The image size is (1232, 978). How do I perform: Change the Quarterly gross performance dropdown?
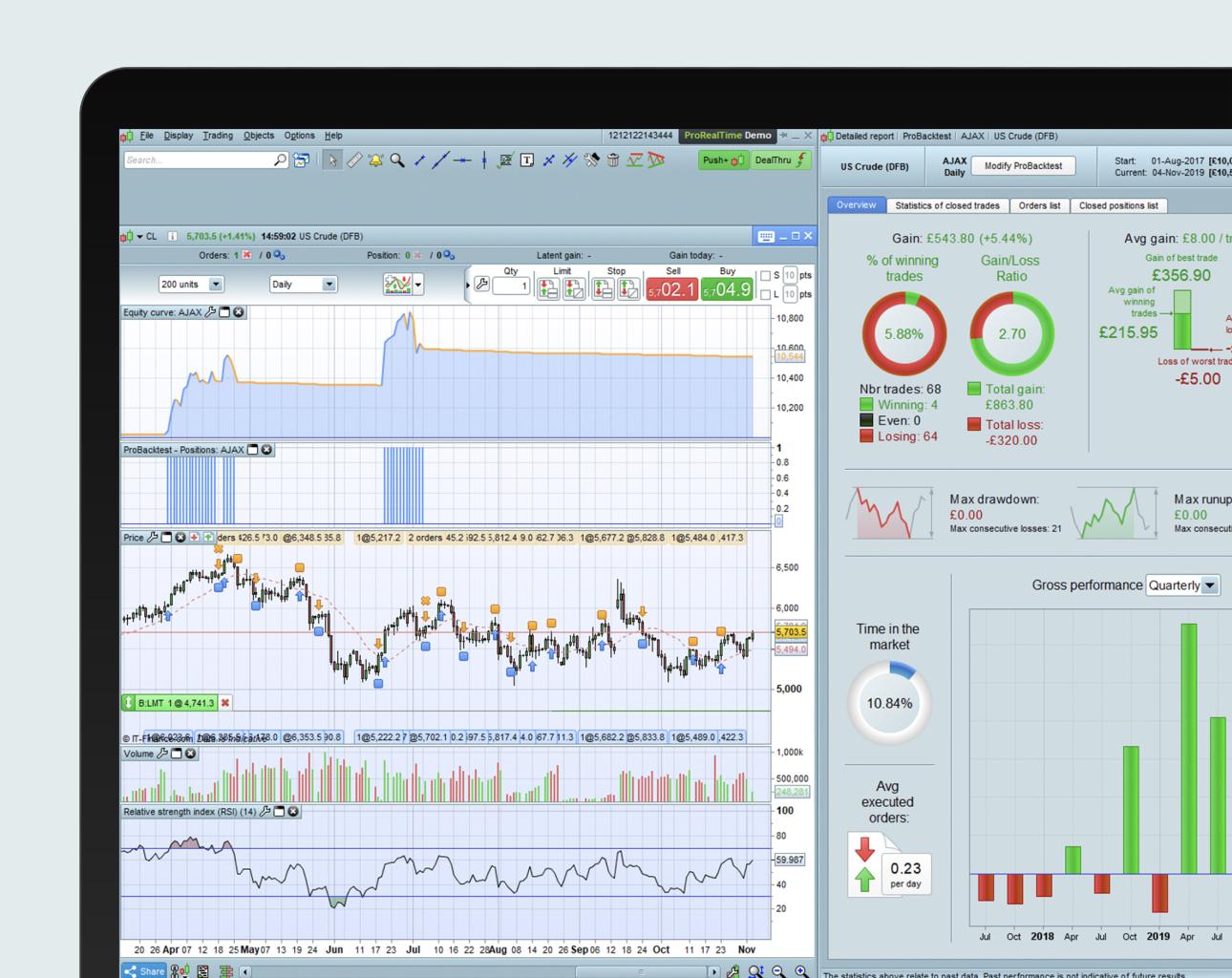click(x=1183, y=585)
